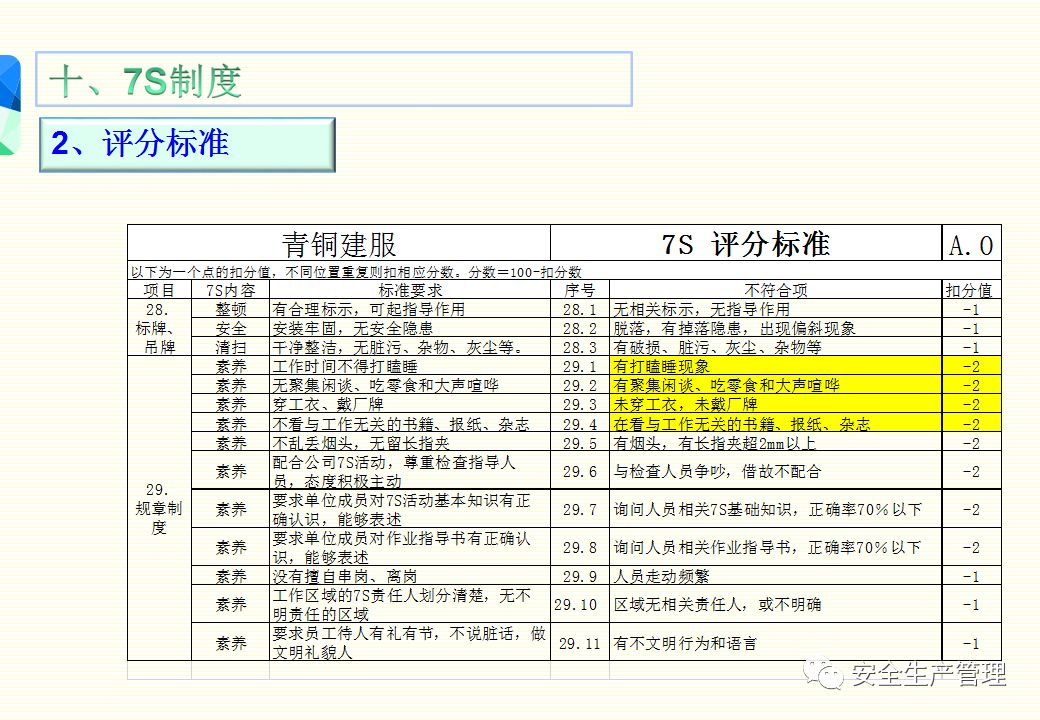Click the '2、评分标准' subtitle box
1040x720 pixels.
[x=187, y=145]
